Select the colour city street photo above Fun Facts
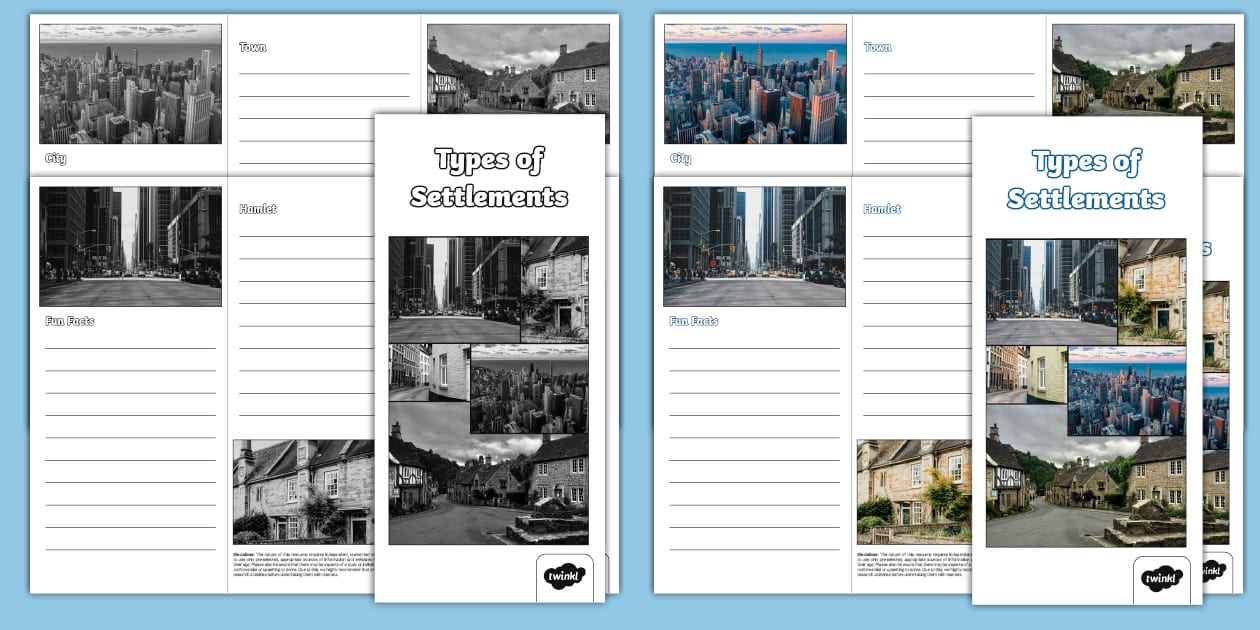1260x630 pixels. pos(755,246)
